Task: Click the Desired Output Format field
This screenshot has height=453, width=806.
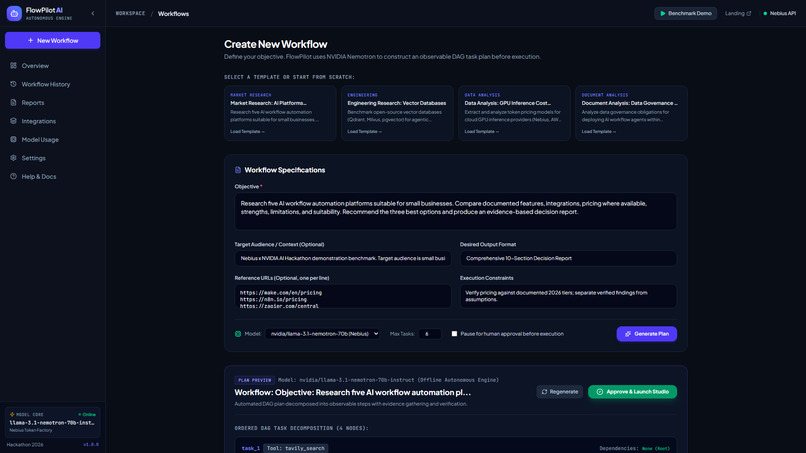Action: pyautogui.click(x=569, y=258)
